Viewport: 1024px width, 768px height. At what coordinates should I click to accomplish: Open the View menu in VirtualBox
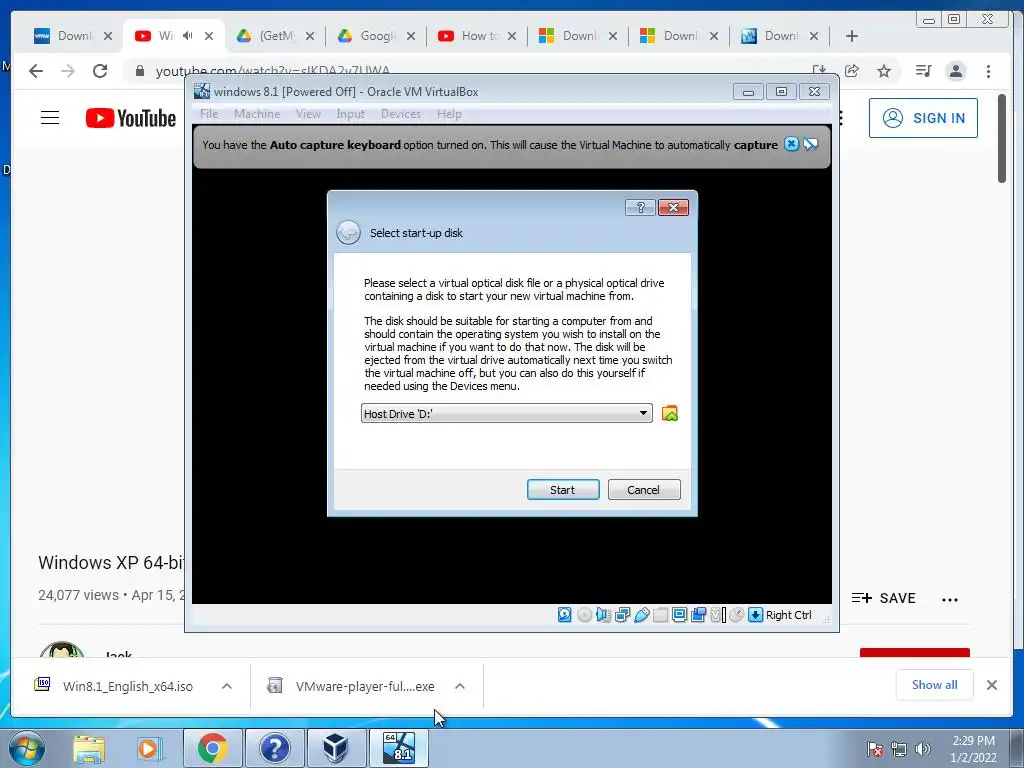point(308,114)
